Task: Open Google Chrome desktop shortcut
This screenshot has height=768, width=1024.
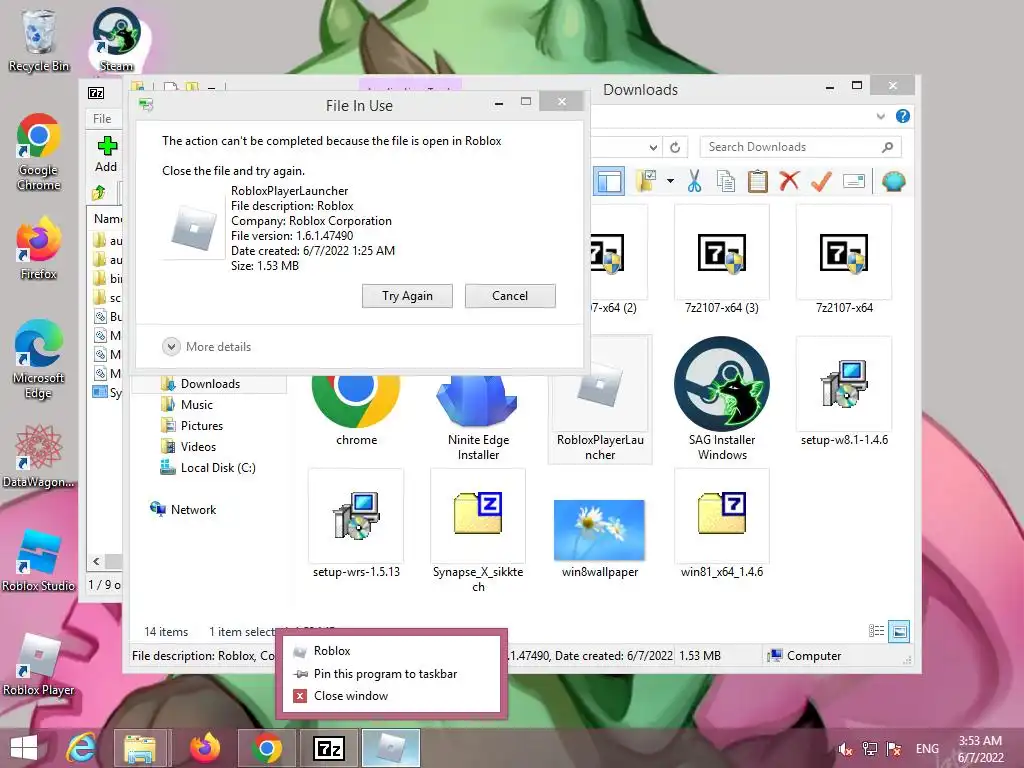Action: click(39, 152)
